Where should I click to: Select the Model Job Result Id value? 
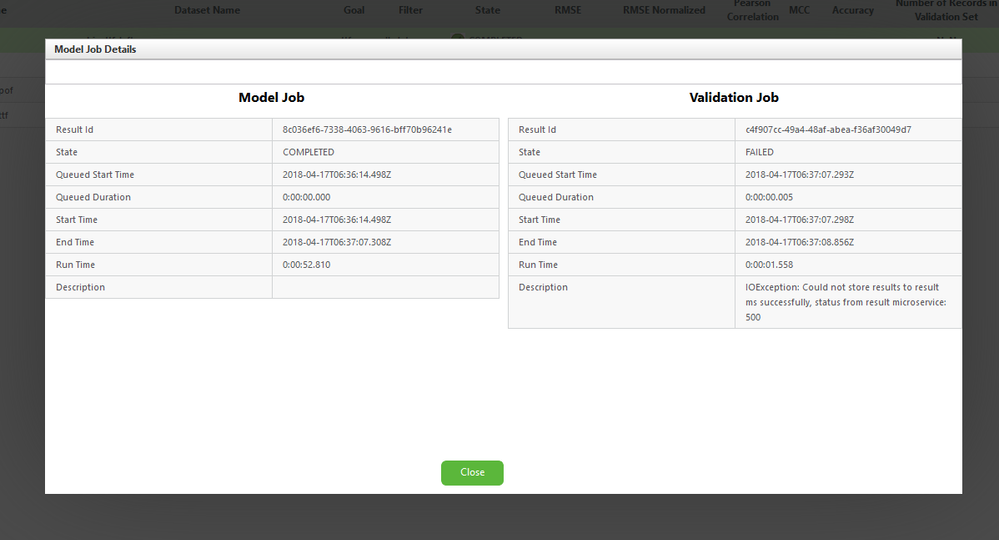coord(367,130)
